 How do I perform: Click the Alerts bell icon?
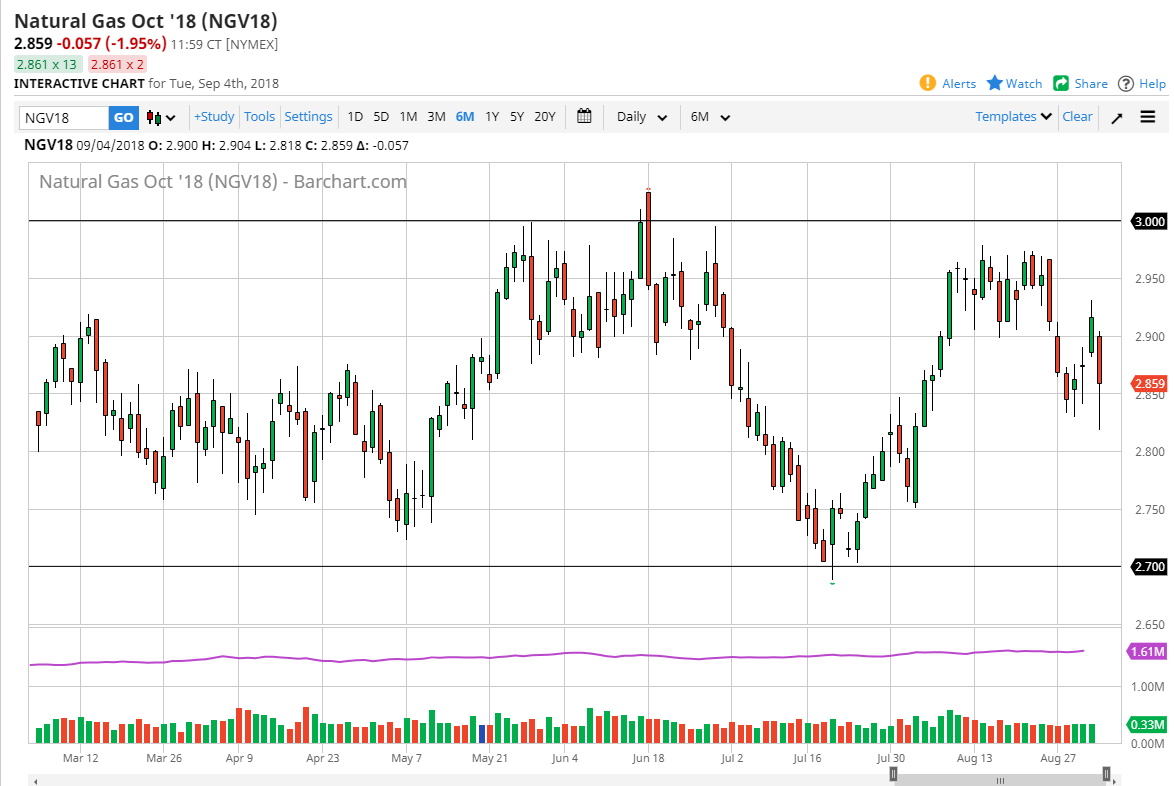click(x=927, y=83)
